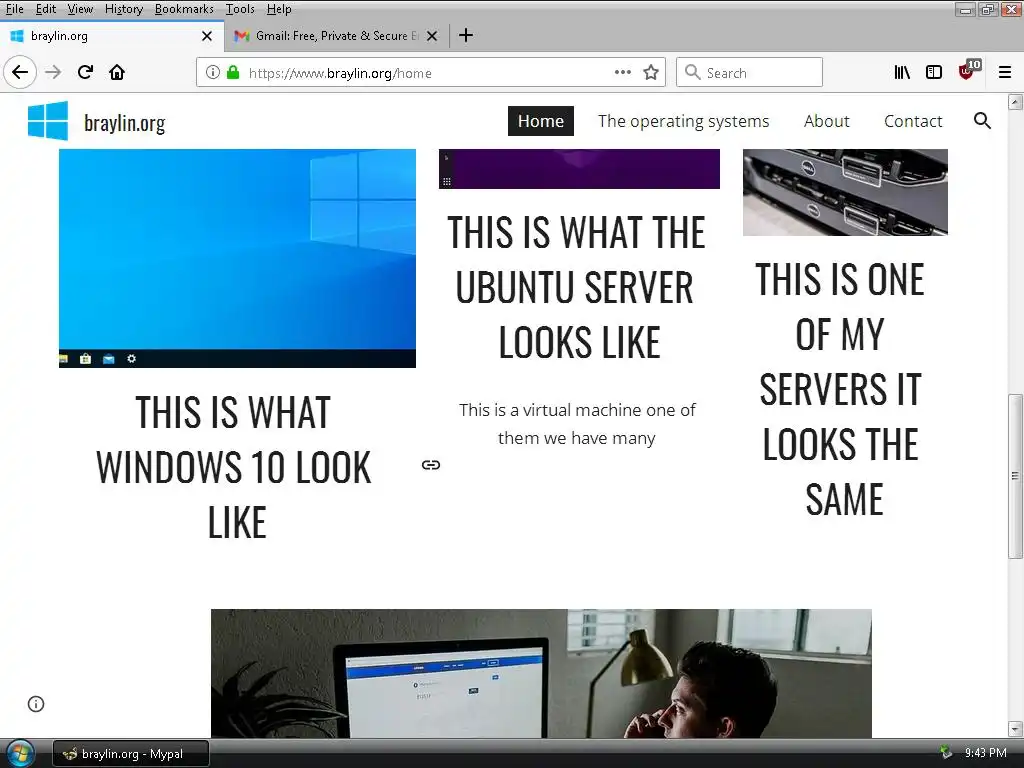Show site information icon in address bar

point(212,72)
